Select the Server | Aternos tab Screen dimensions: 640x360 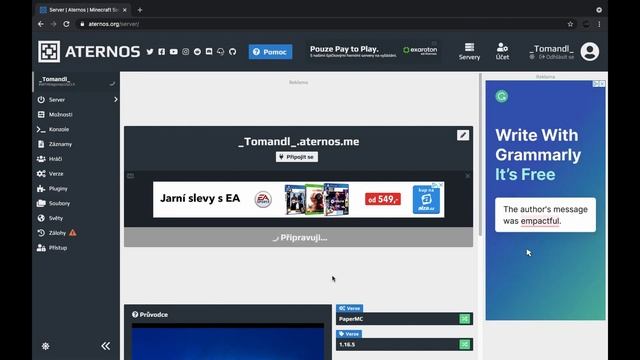[x=83, y=10]
